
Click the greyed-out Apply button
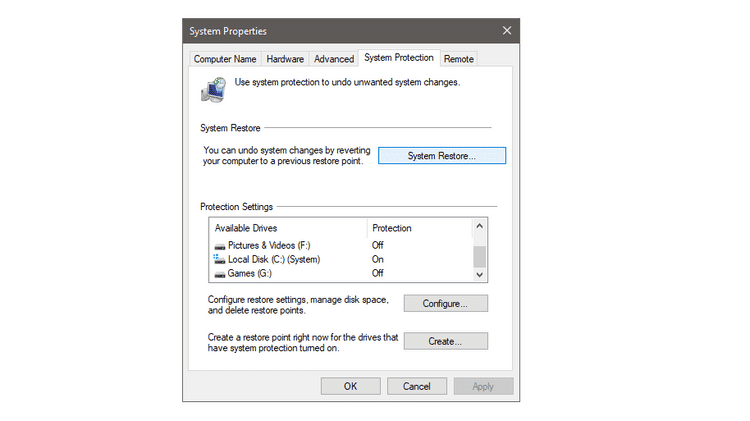click(x=483, y=386)
